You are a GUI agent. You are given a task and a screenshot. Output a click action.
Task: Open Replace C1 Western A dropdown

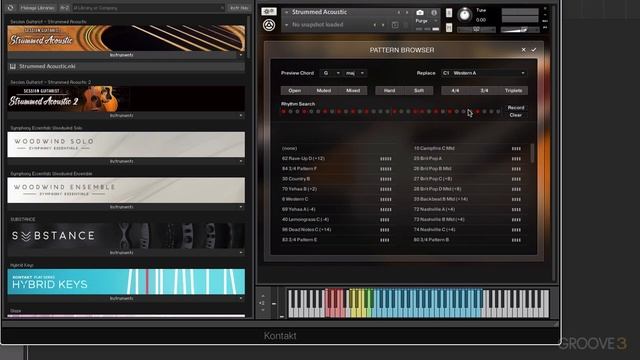point(484,73)
